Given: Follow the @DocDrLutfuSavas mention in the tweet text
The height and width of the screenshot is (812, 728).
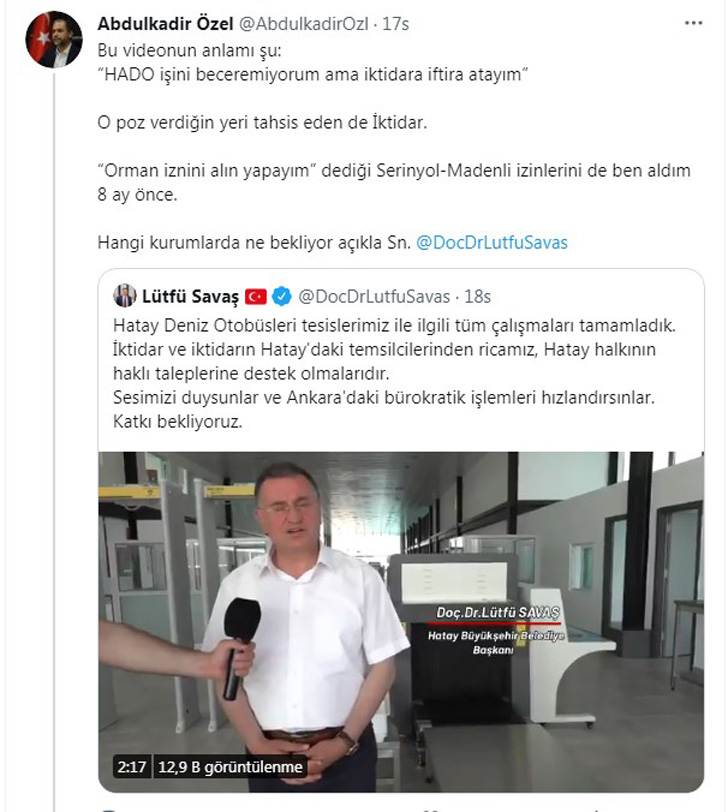Looking at the screenshot, I should 492,242.
